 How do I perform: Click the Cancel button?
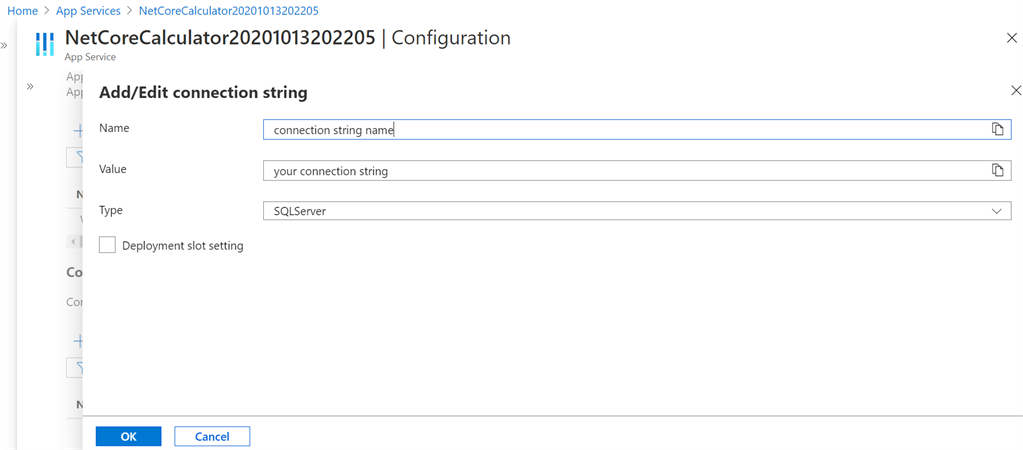coord(212,436)
